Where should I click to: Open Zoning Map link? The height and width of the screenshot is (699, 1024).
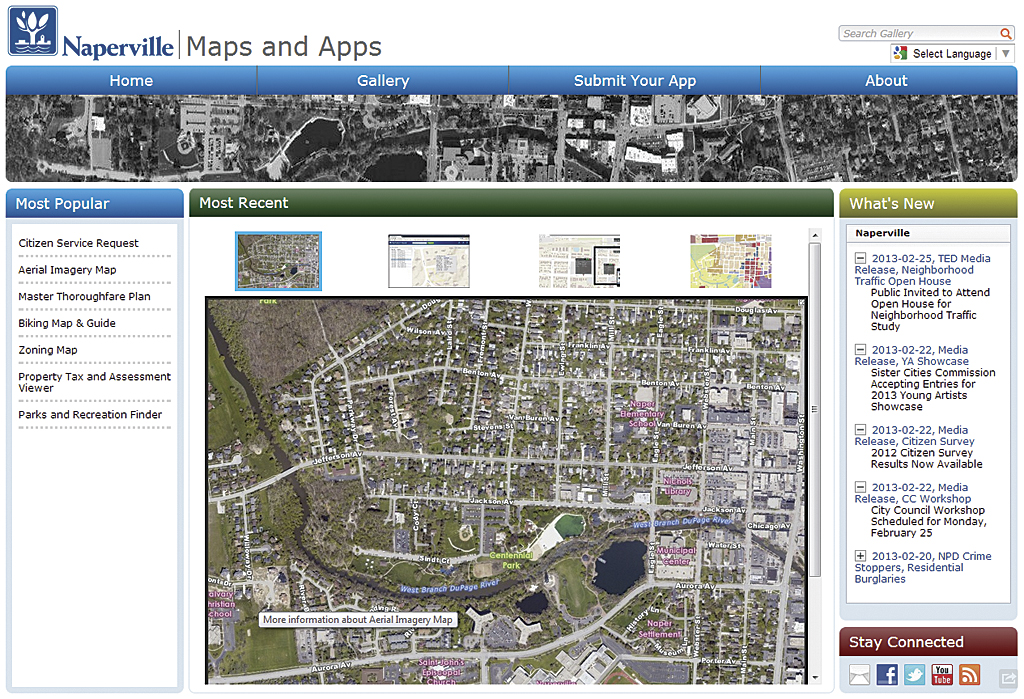click(x=48, y=350)
